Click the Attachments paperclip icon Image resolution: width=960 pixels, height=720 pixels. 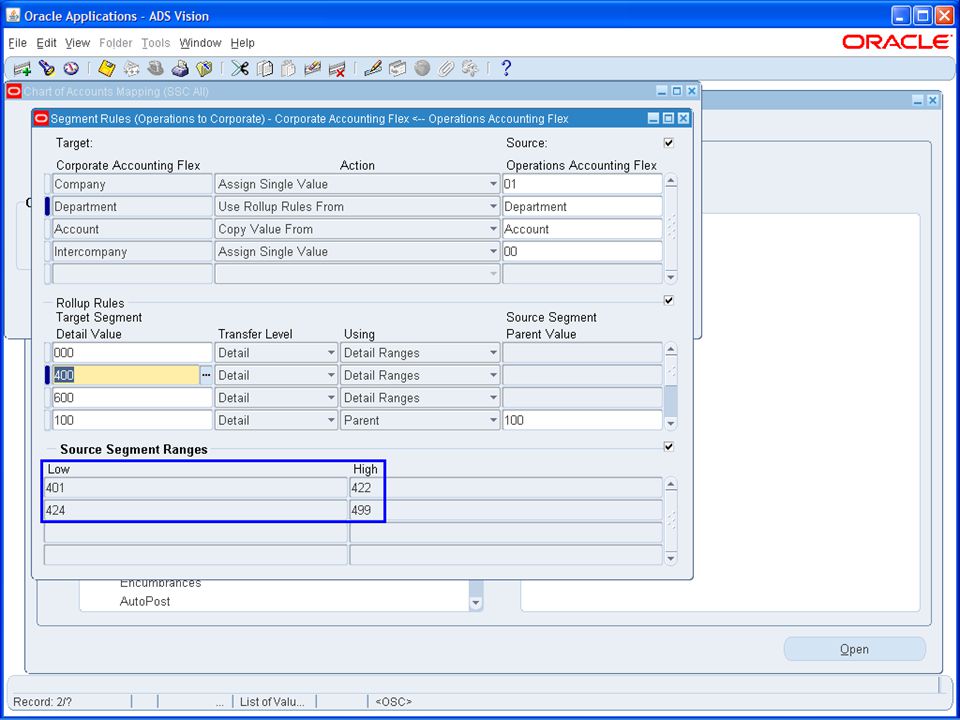pos(446,68)
